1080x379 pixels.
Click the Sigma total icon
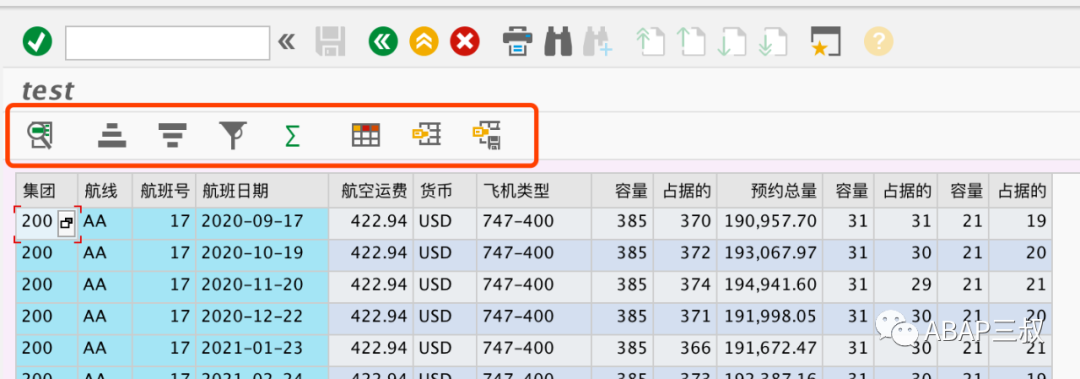tap(292, 136)
